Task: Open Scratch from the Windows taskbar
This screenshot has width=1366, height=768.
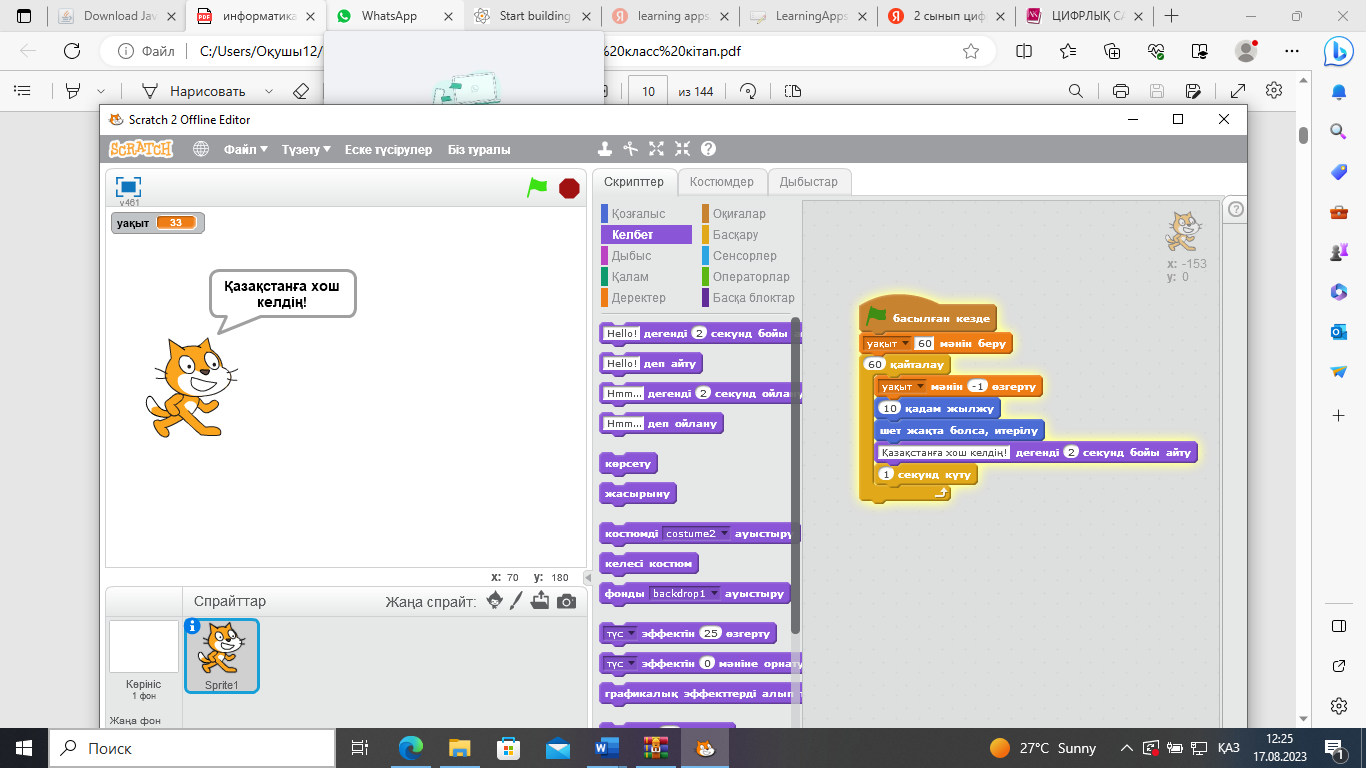Action: coord(704,748)
